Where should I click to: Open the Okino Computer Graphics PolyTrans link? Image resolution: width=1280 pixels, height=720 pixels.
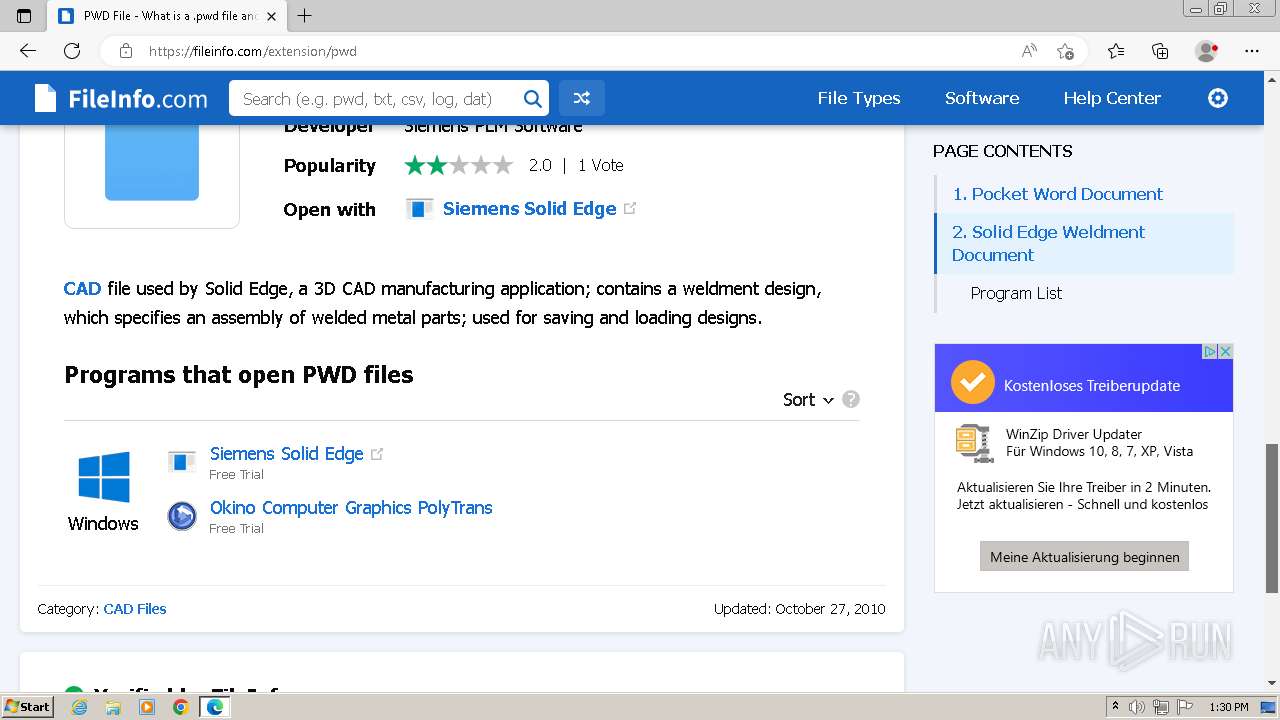click(351, 507)
